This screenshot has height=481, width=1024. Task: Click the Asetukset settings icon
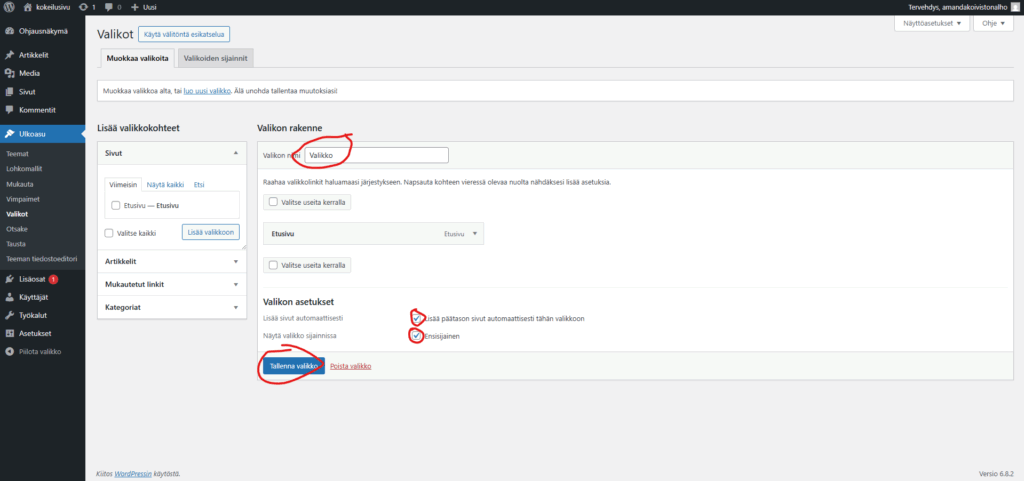(x=10, y=333)
